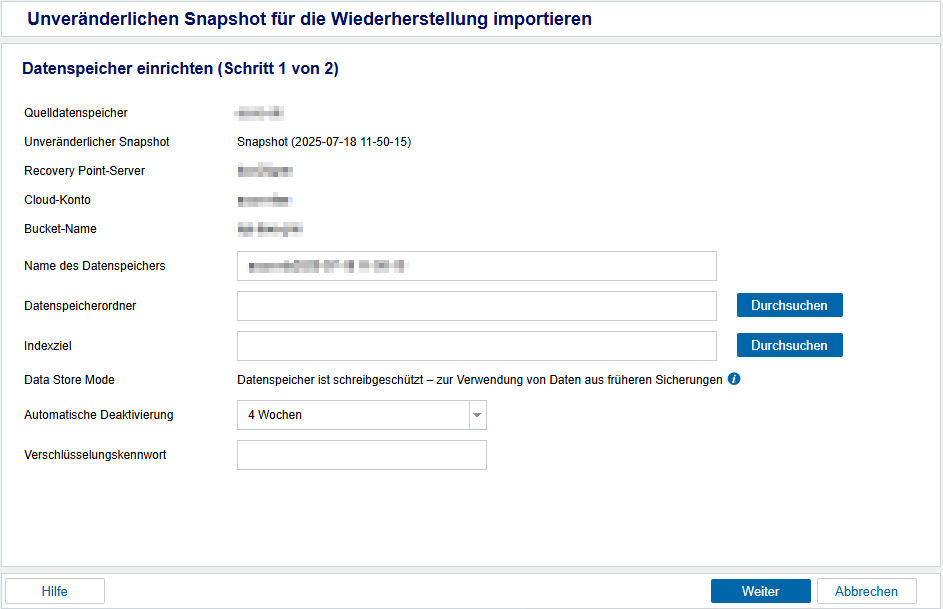
Task: Click the Quelldatenspeicher label
Action: [x=76, y=113]
